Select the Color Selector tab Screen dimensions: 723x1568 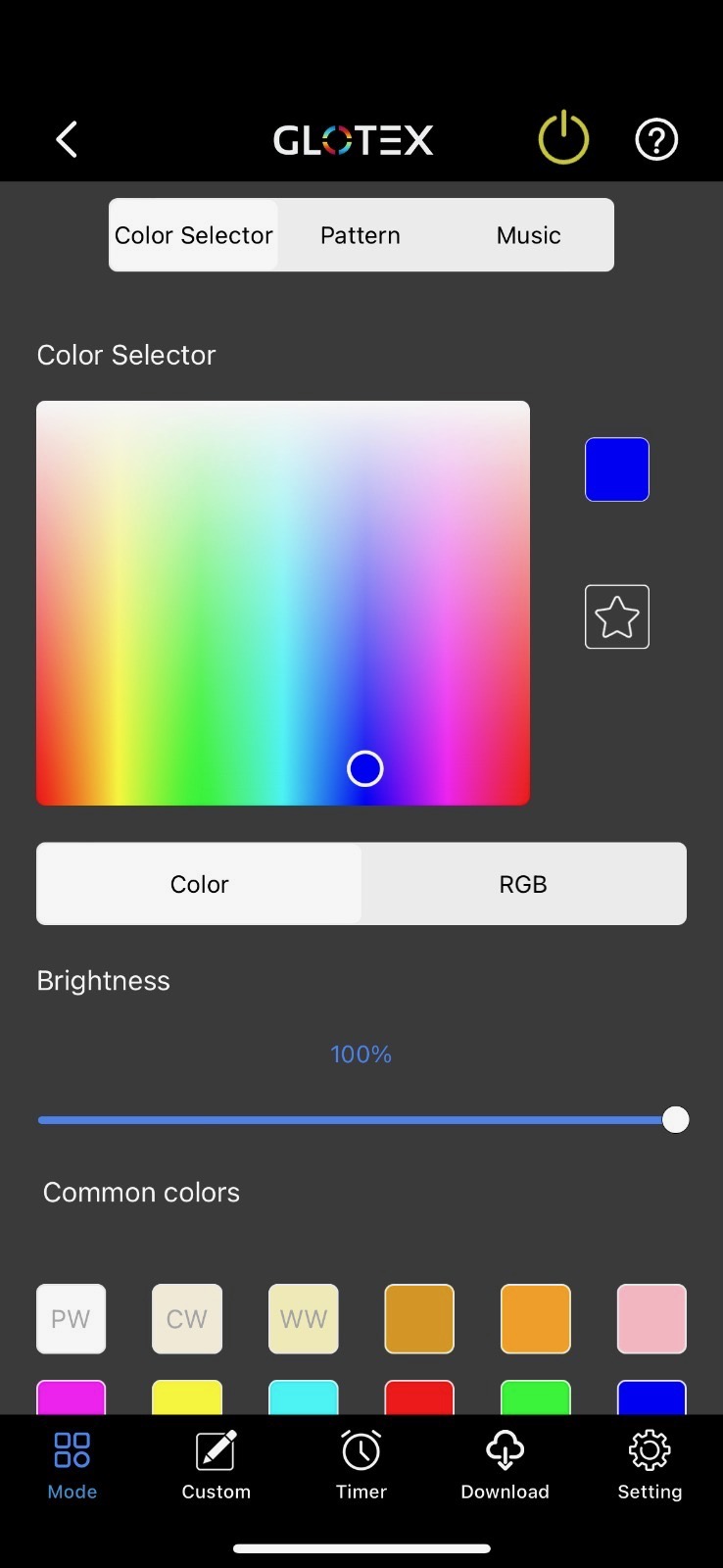194,235
